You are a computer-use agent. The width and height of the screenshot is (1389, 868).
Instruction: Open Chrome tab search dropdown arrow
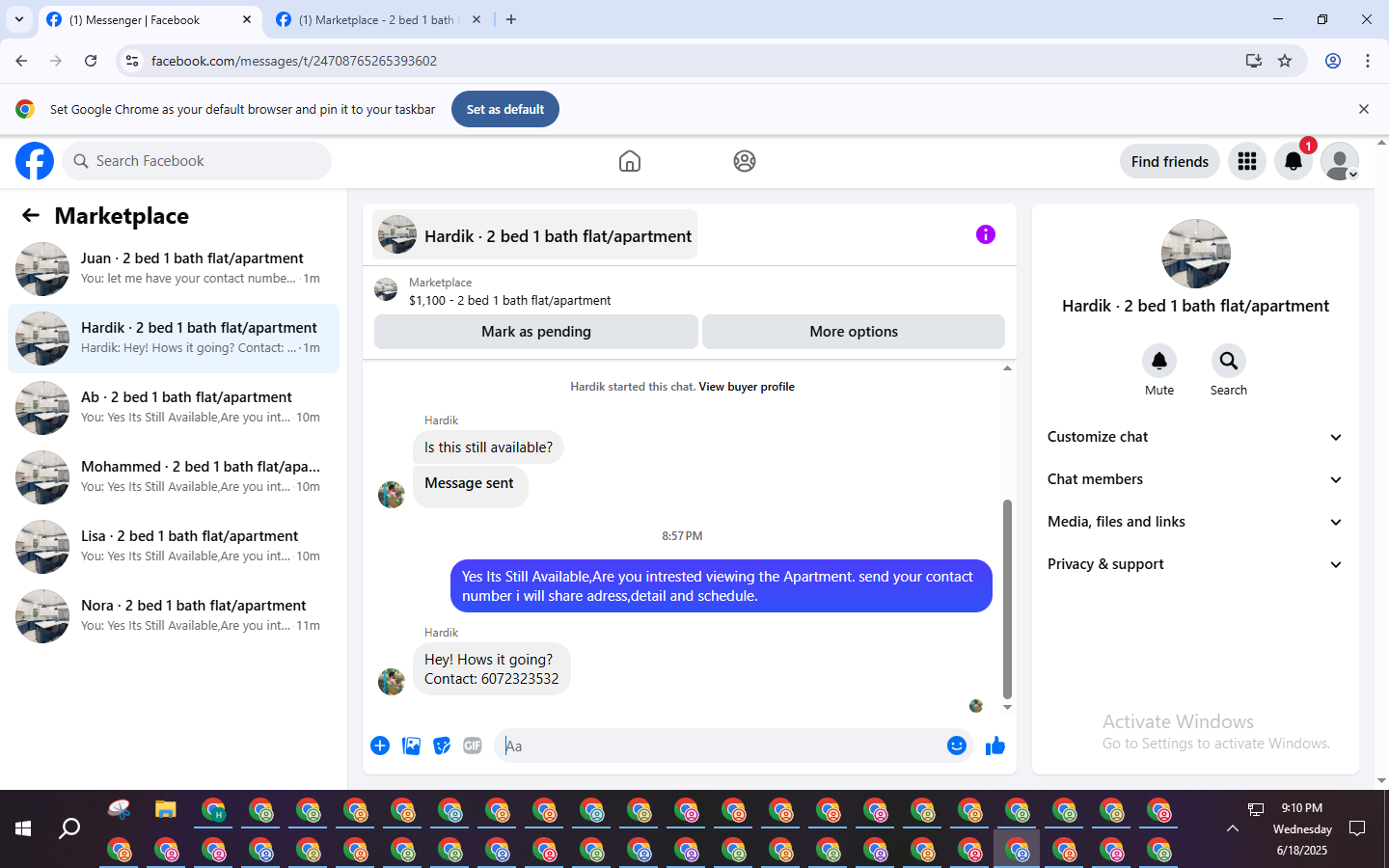coord(19,19)
